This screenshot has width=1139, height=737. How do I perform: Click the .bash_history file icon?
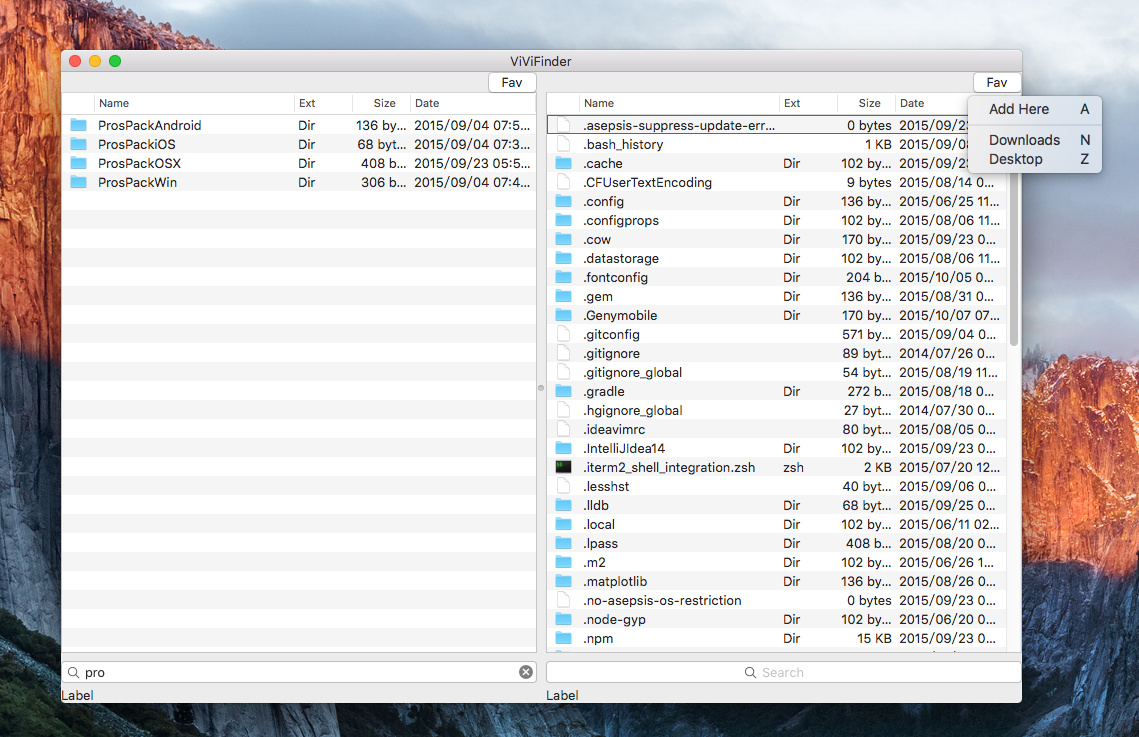[x=564, y=144]
